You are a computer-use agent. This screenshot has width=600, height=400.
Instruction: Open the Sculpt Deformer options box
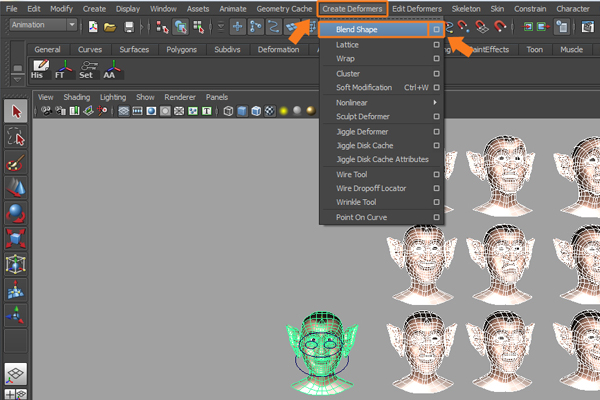coord(436,116)
